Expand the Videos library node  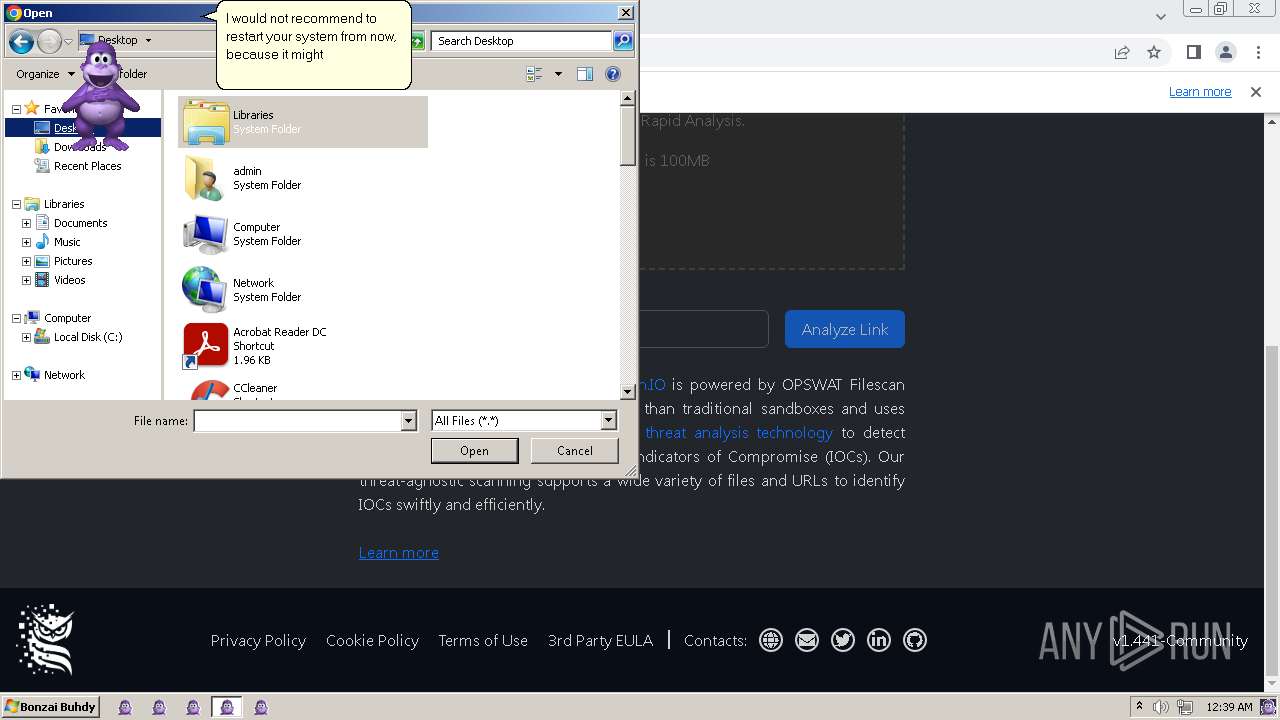click(x=26, y=280)
